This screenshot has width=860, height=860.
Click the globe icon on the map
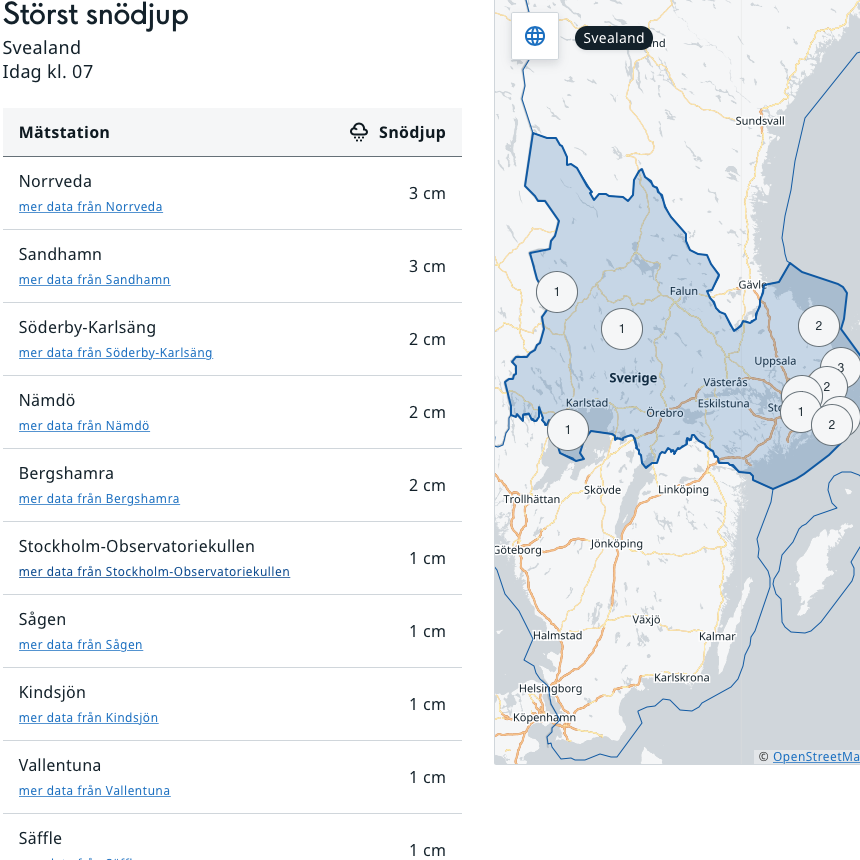pos(535,36)
